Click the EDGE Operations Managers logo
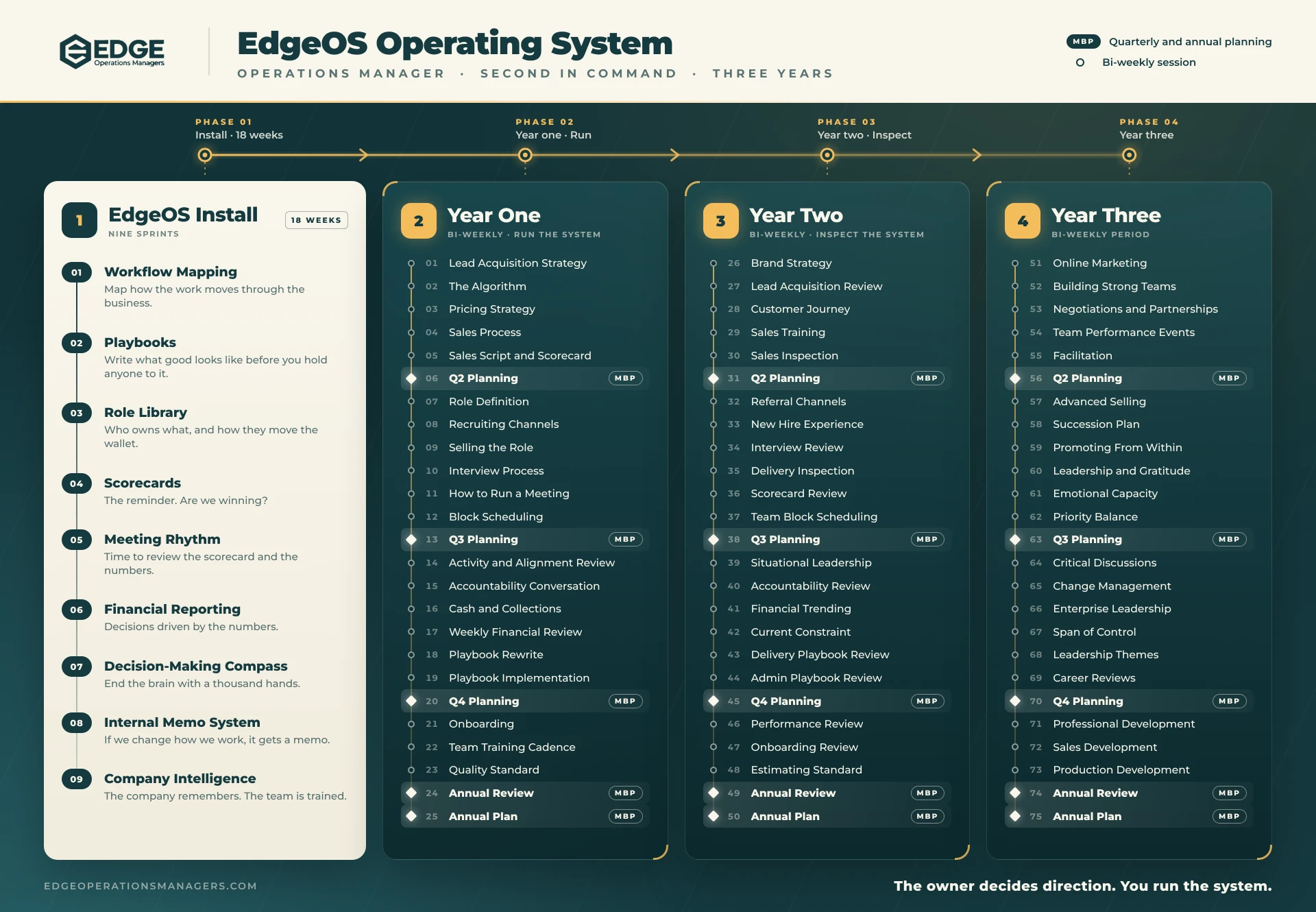This screenshot has width=1316, height=912. (x=112, y=51)
